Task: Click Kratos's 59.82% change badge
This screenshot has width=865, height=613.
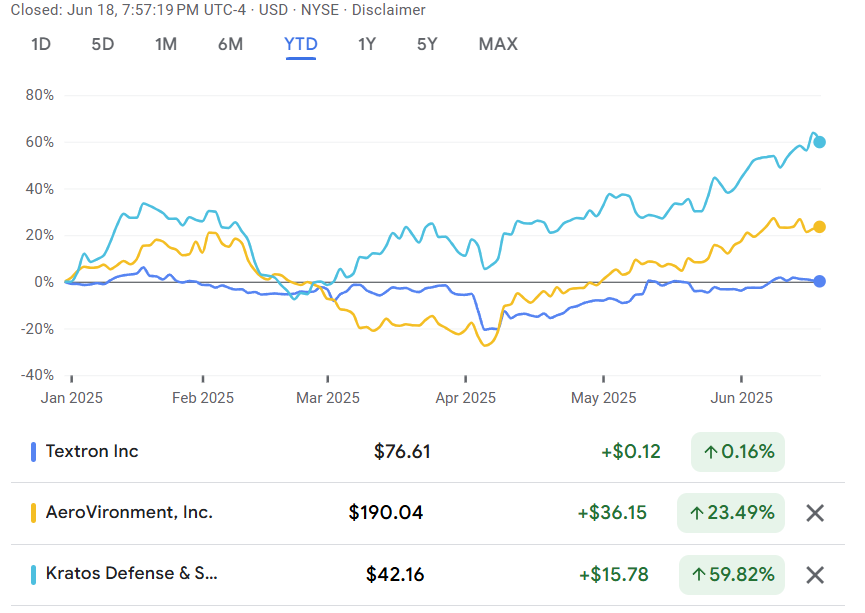Action: 731,575
